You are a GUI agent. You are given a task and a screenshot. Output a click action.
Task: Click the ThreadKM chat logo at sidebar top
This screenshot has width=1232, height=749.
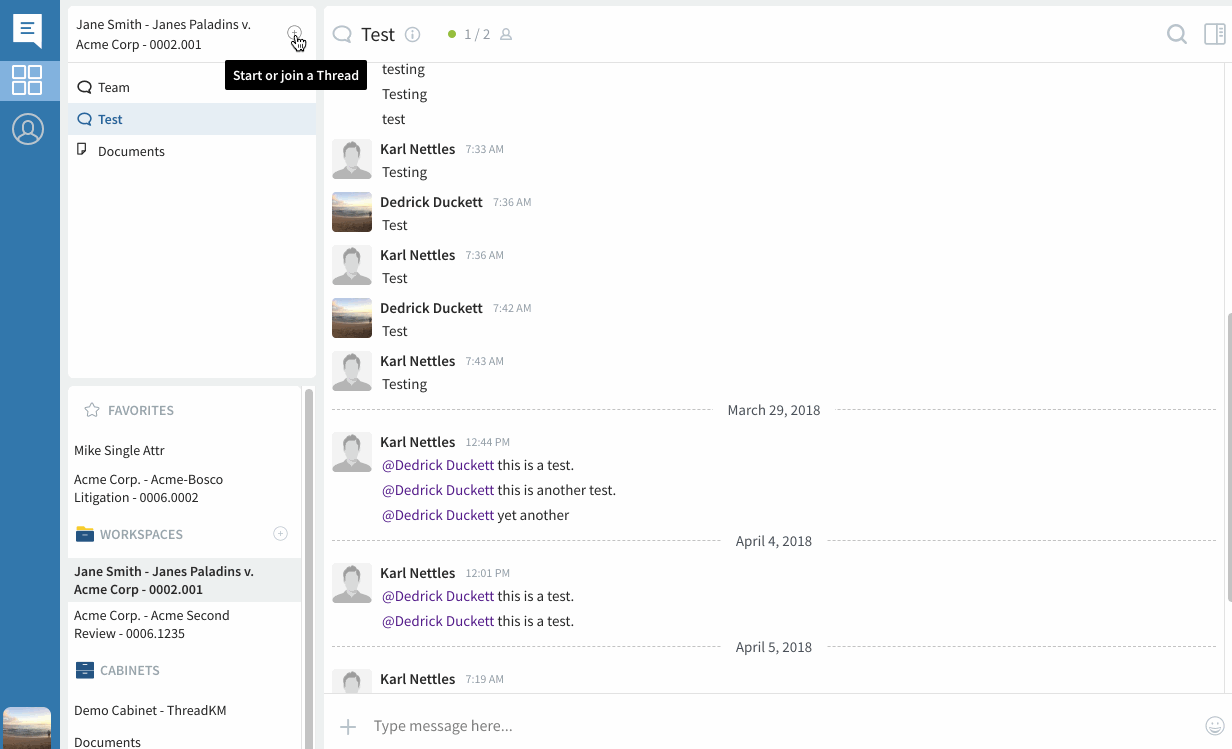[x=29, y=30]
